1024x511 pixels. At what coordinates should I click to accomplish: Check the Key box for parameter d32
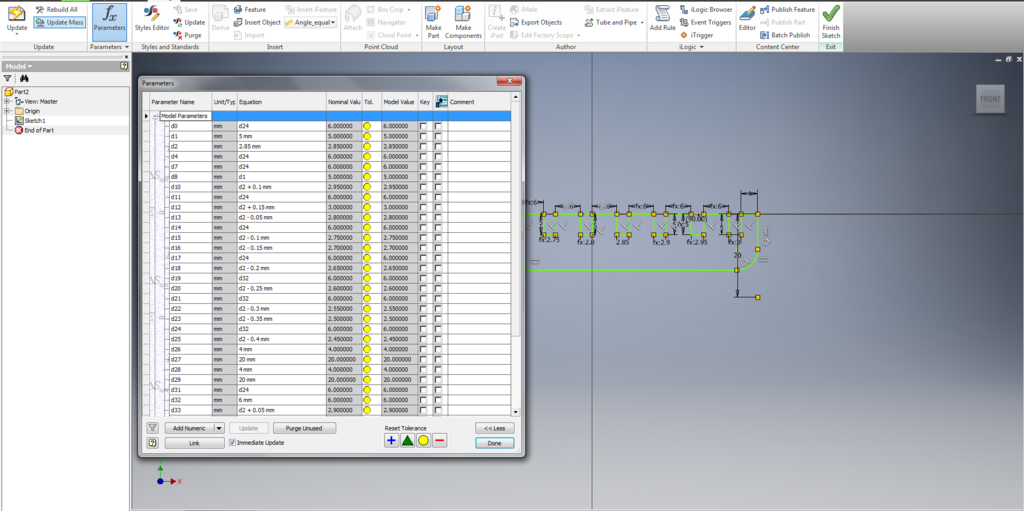click(x=425, y=399)
